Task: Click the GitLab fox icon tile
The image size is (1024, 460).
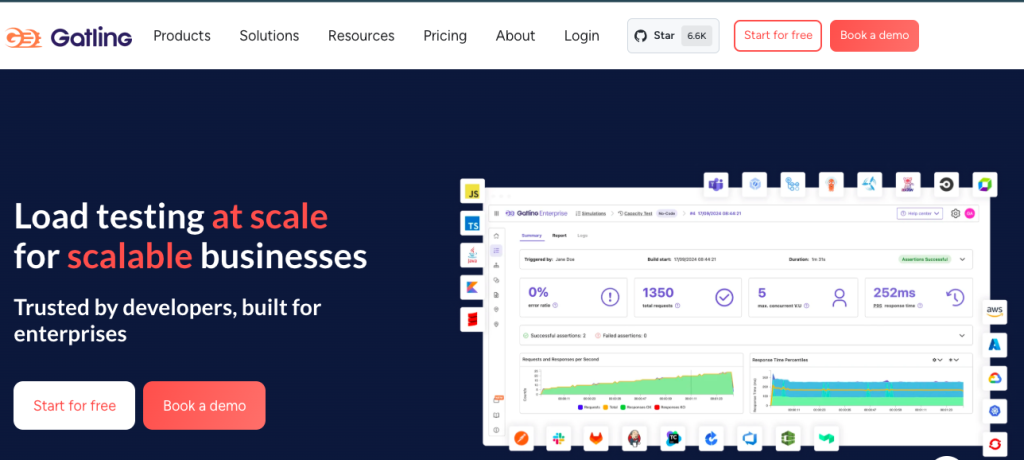Action: click(595, 439)
